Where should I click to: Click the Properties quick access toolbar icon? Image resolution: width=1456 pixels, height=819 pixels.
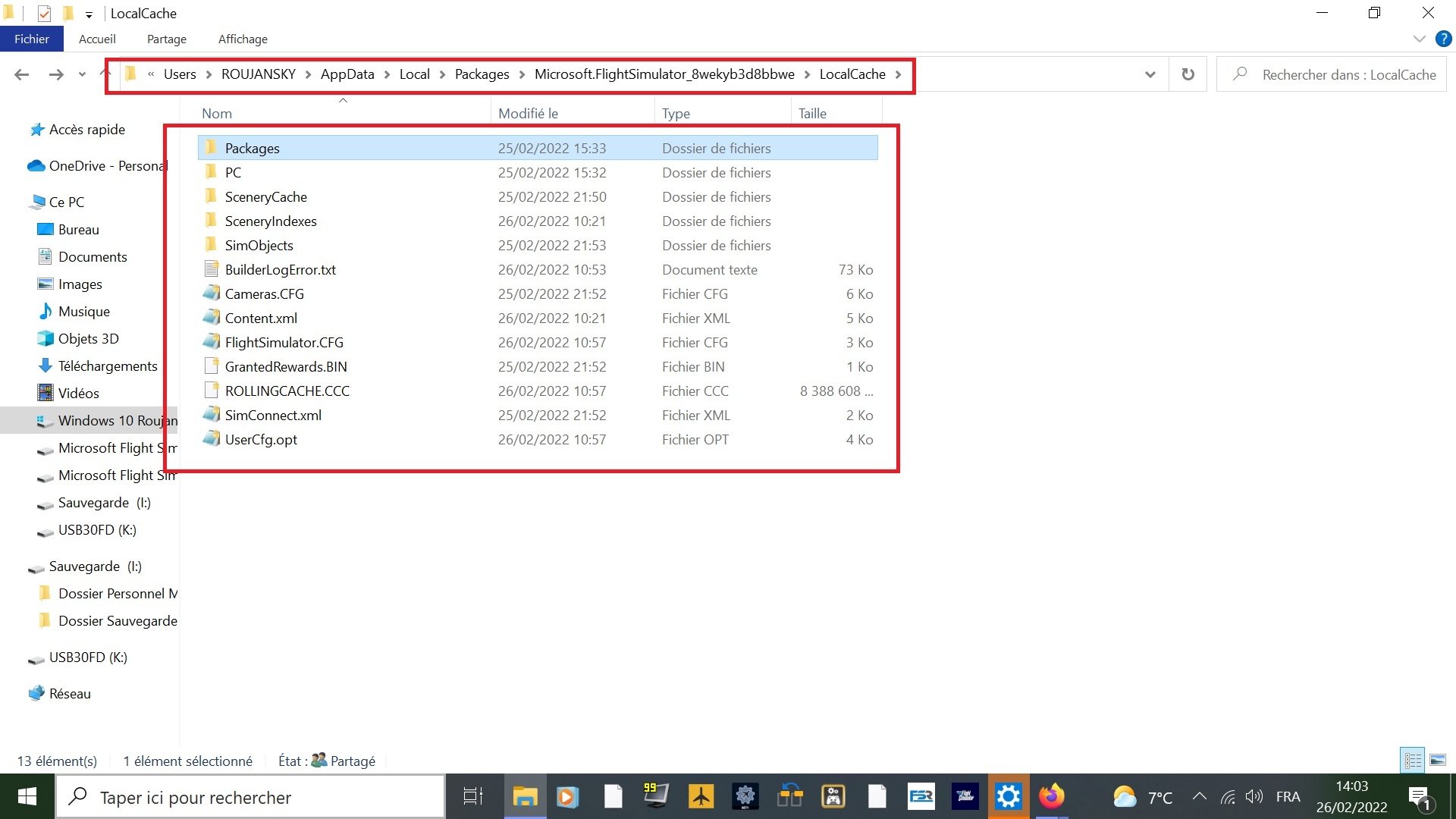(44, 13)
